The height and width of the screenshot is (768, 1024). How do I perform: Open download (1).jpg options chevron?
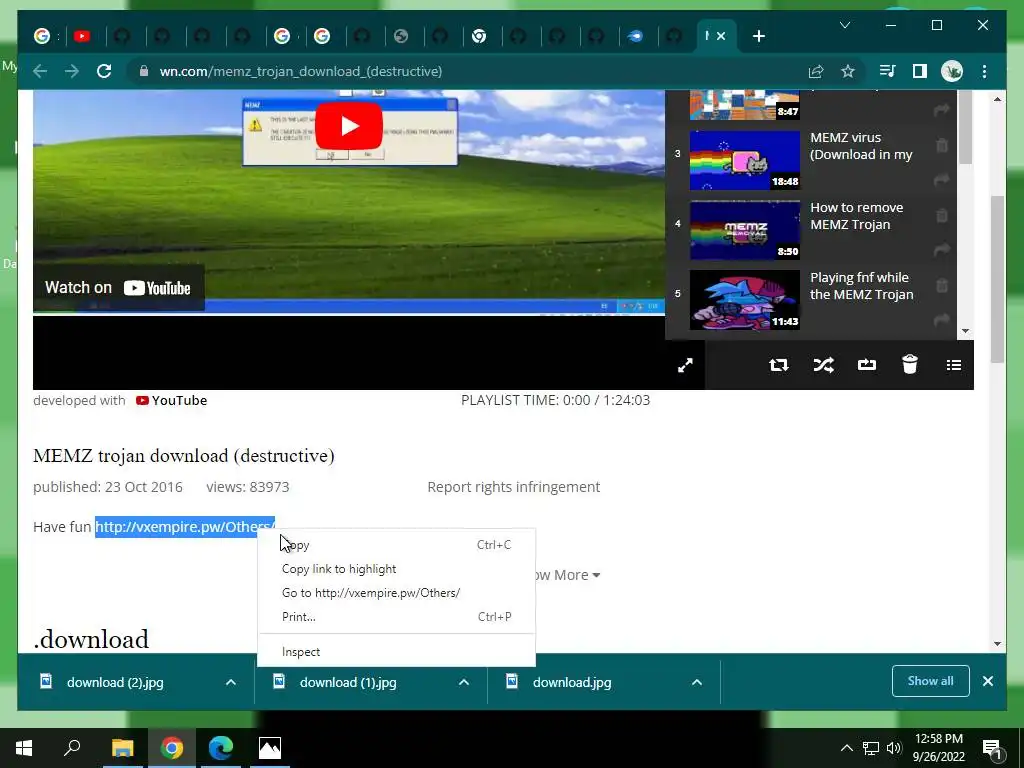pyautogui.click(x=464, y=682)
